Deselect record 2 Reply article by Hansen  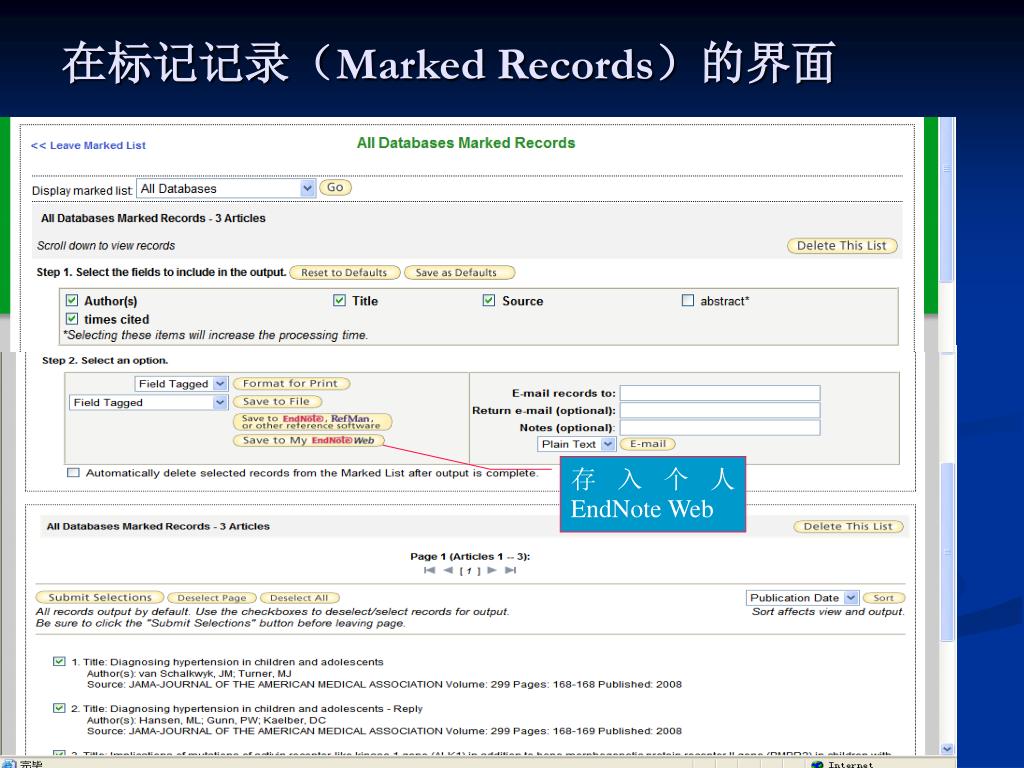click(59, 708)
